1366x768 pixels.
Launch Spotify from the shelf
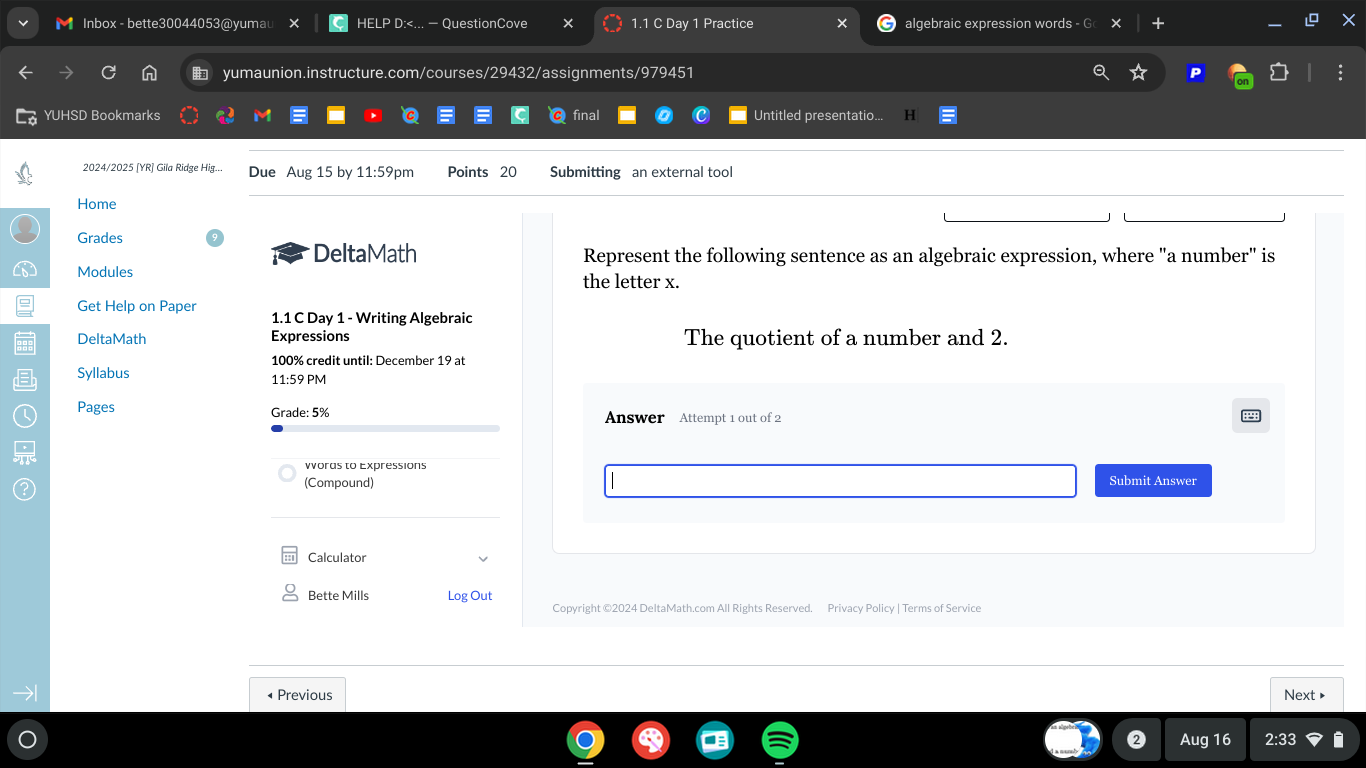[780, 740]
